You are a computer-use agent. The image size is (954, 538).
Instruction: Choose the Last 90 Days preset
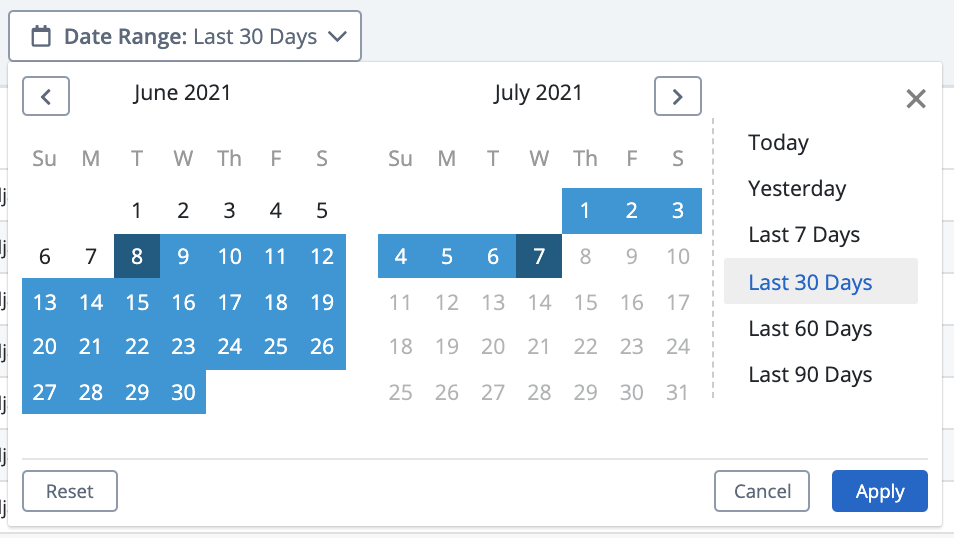pos(810,375)
